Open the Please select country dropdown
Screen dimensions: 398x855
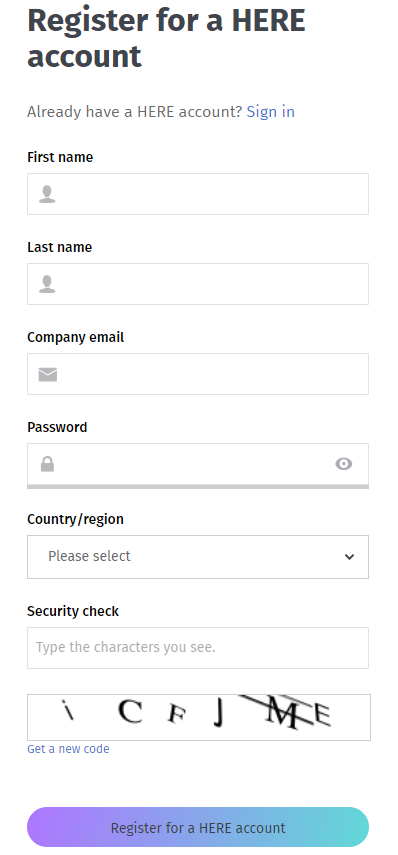(x=198, y=557)
